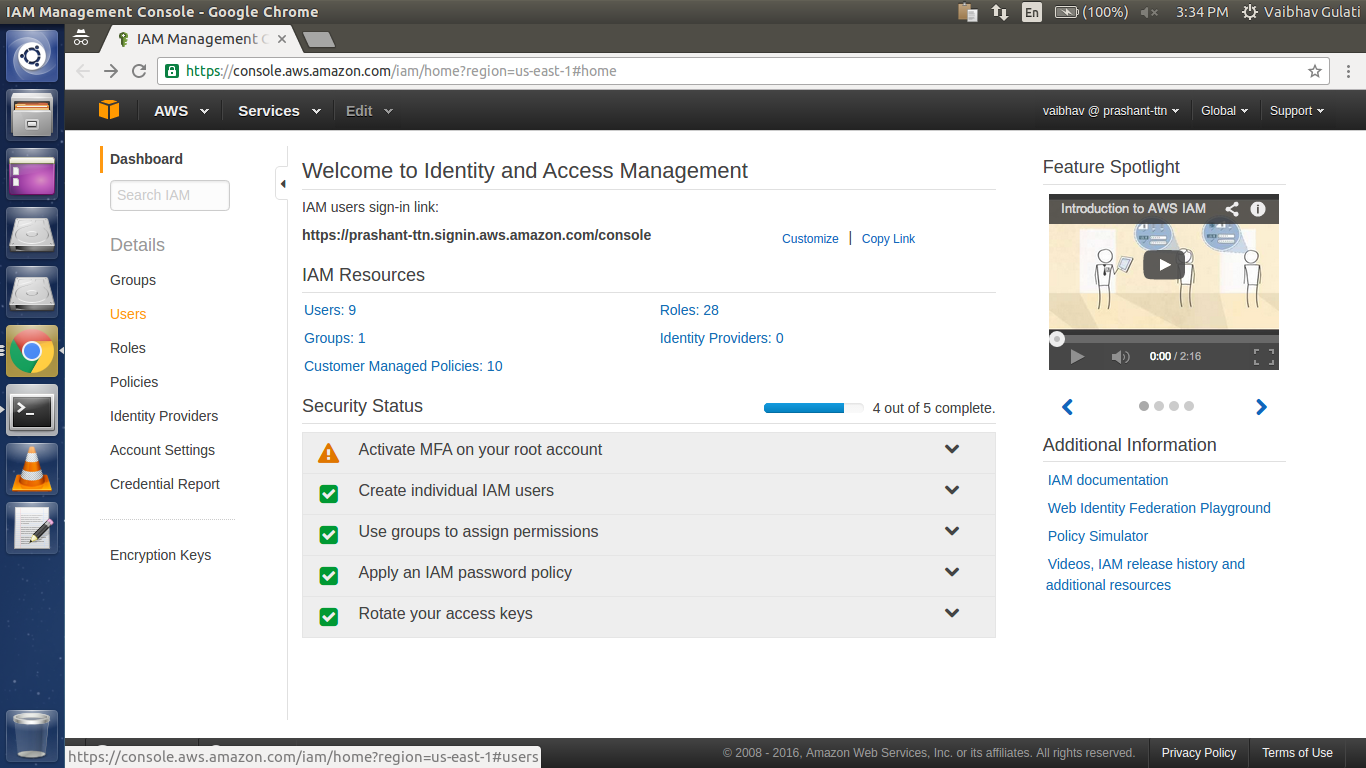This screenshot has height=768, width=1366.
Task: Click the browser back arrow
Action: (83, 71)
